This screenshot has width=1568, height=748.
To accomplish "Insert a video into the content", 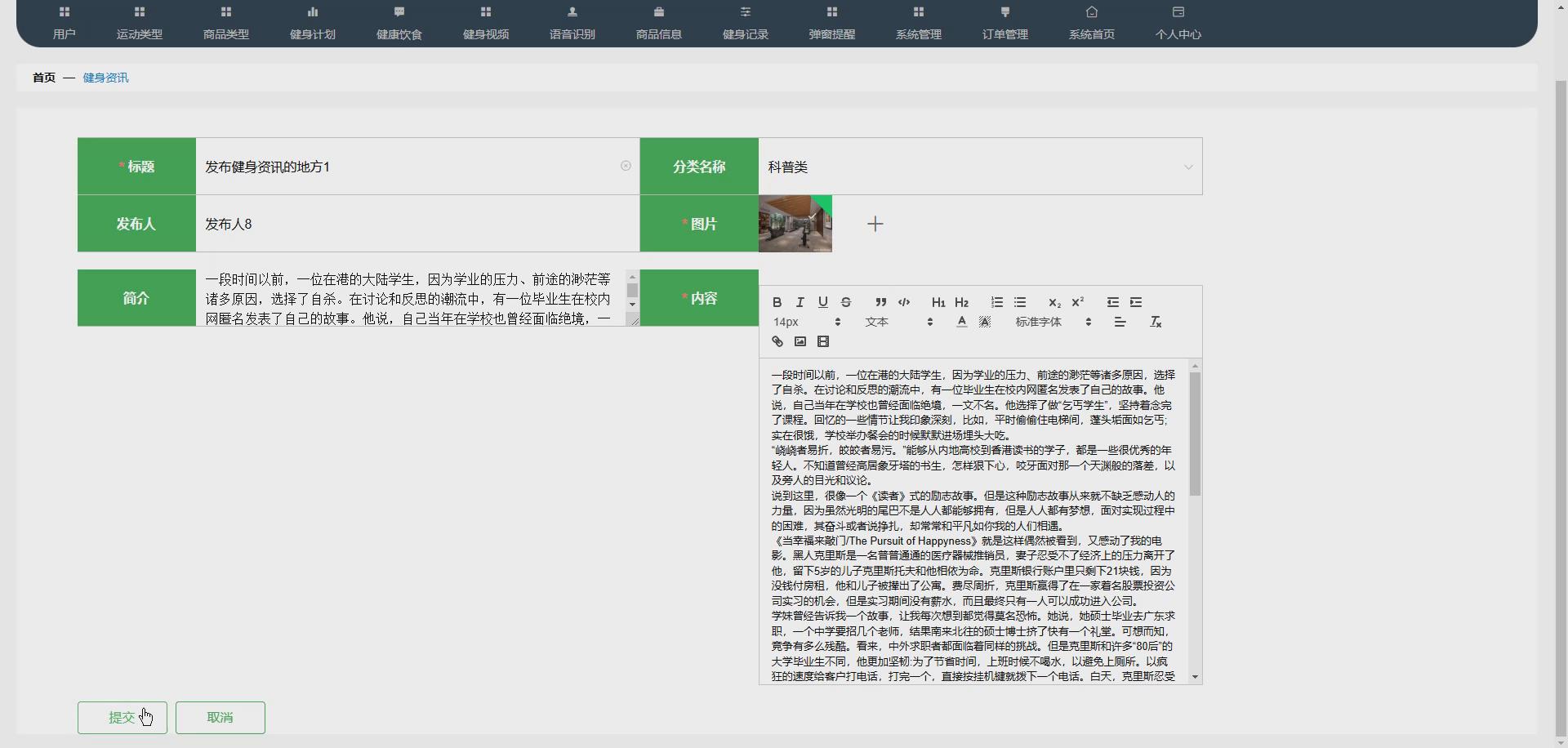I will click(823, 341).
